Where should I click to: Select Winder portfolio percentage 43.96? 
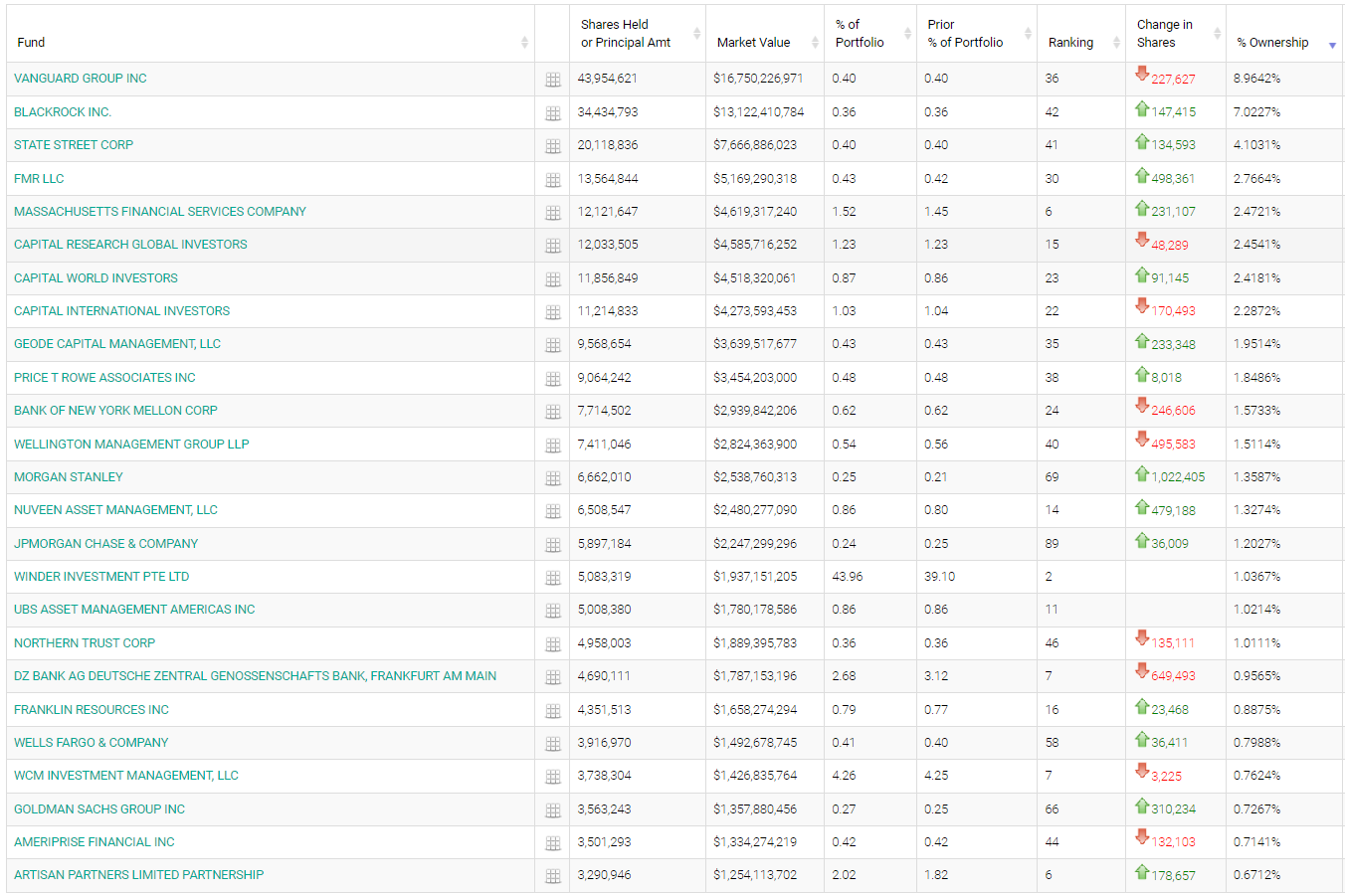(x=848, y=577)
